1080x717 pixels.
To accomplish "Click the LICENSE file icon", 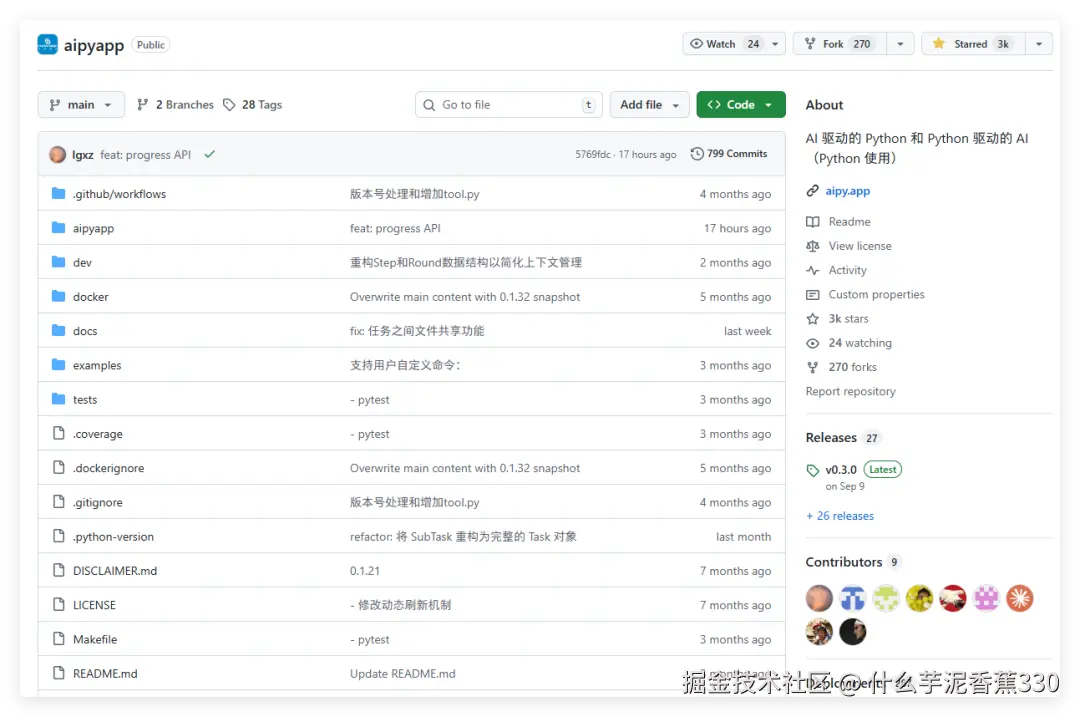I will [x=59, y=604].
